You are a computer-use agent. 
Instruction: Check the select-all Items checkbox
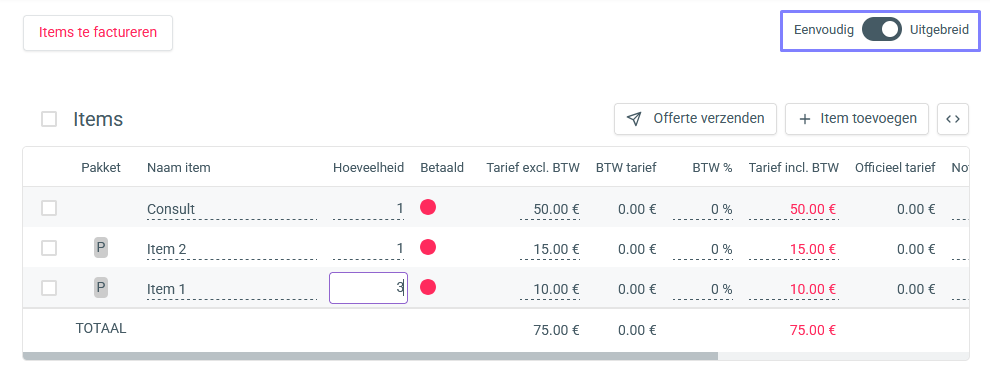click(x=49, y=119)
